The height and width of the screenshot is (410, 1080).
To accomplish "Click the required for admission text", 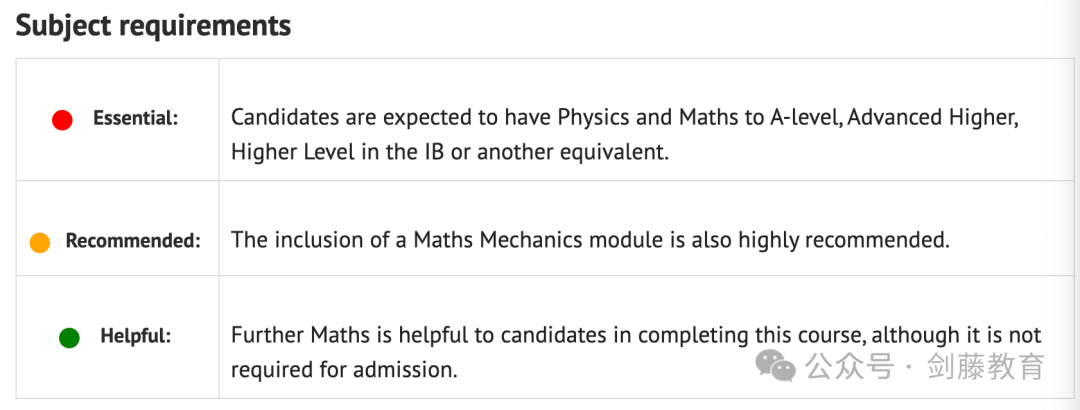I will [x=344, y=370].
